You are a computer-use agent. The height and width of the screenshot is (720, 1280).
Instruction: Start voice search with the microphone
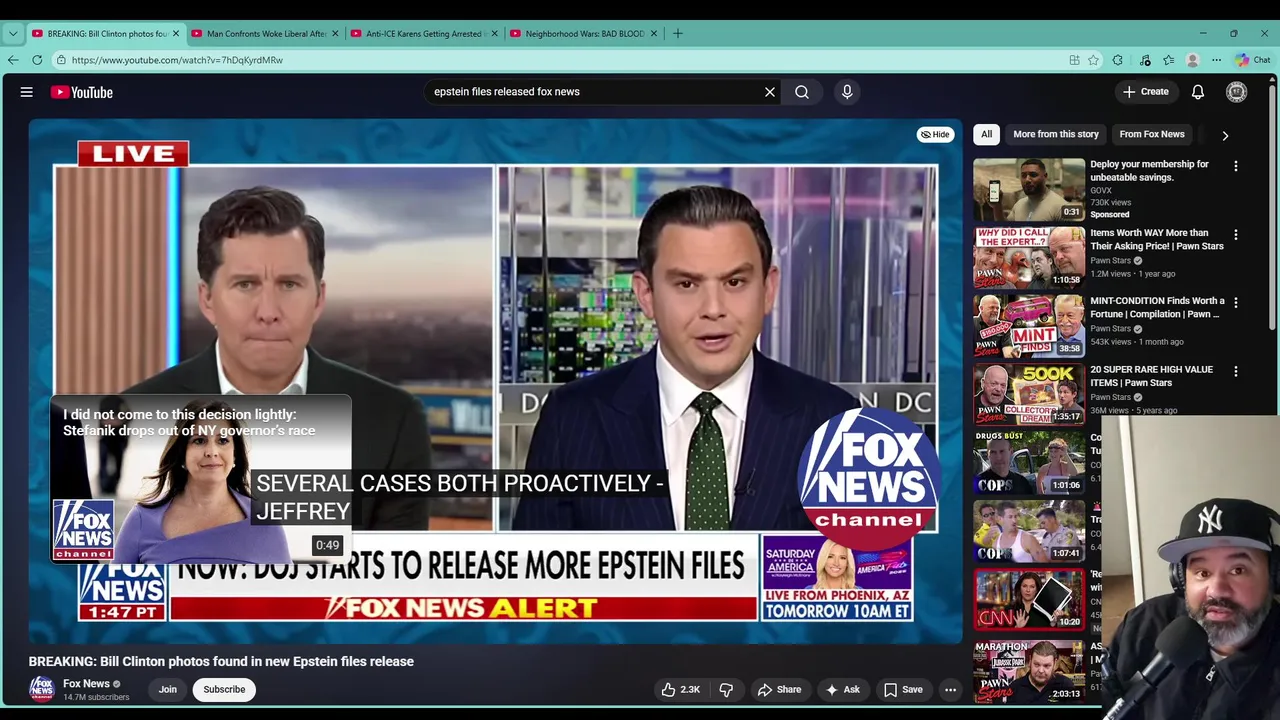click(847, 92)
